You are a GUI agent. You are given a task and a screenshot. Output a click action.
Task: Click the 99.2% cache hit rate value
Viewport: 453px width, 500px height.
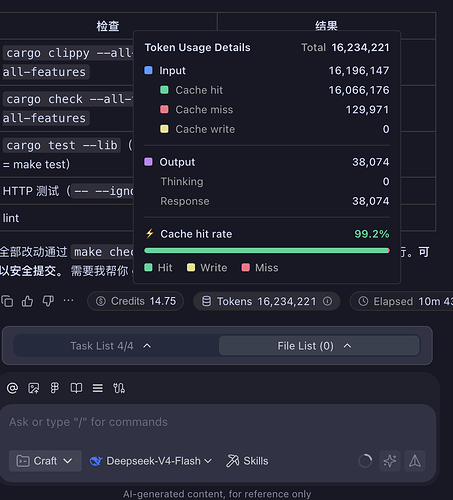(x=372, y=234)
